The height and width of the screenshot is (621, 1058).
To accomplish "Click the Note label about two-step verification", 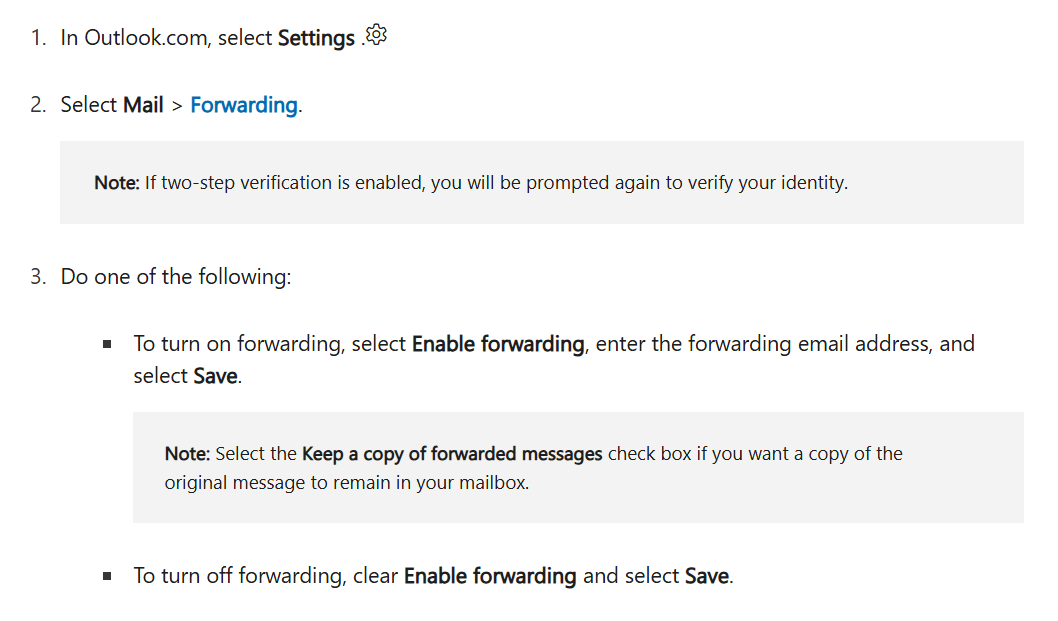I will [117, 183].
